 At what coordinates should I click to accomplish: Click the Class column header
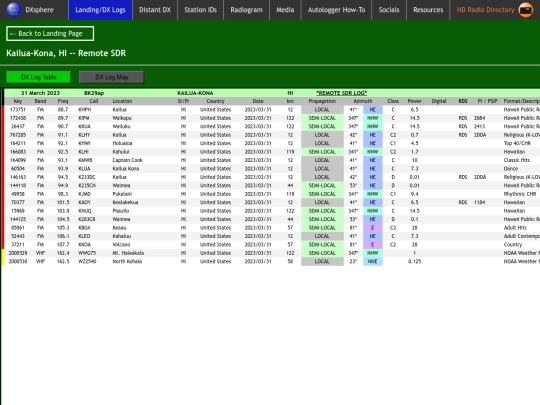tap(393, 101)
